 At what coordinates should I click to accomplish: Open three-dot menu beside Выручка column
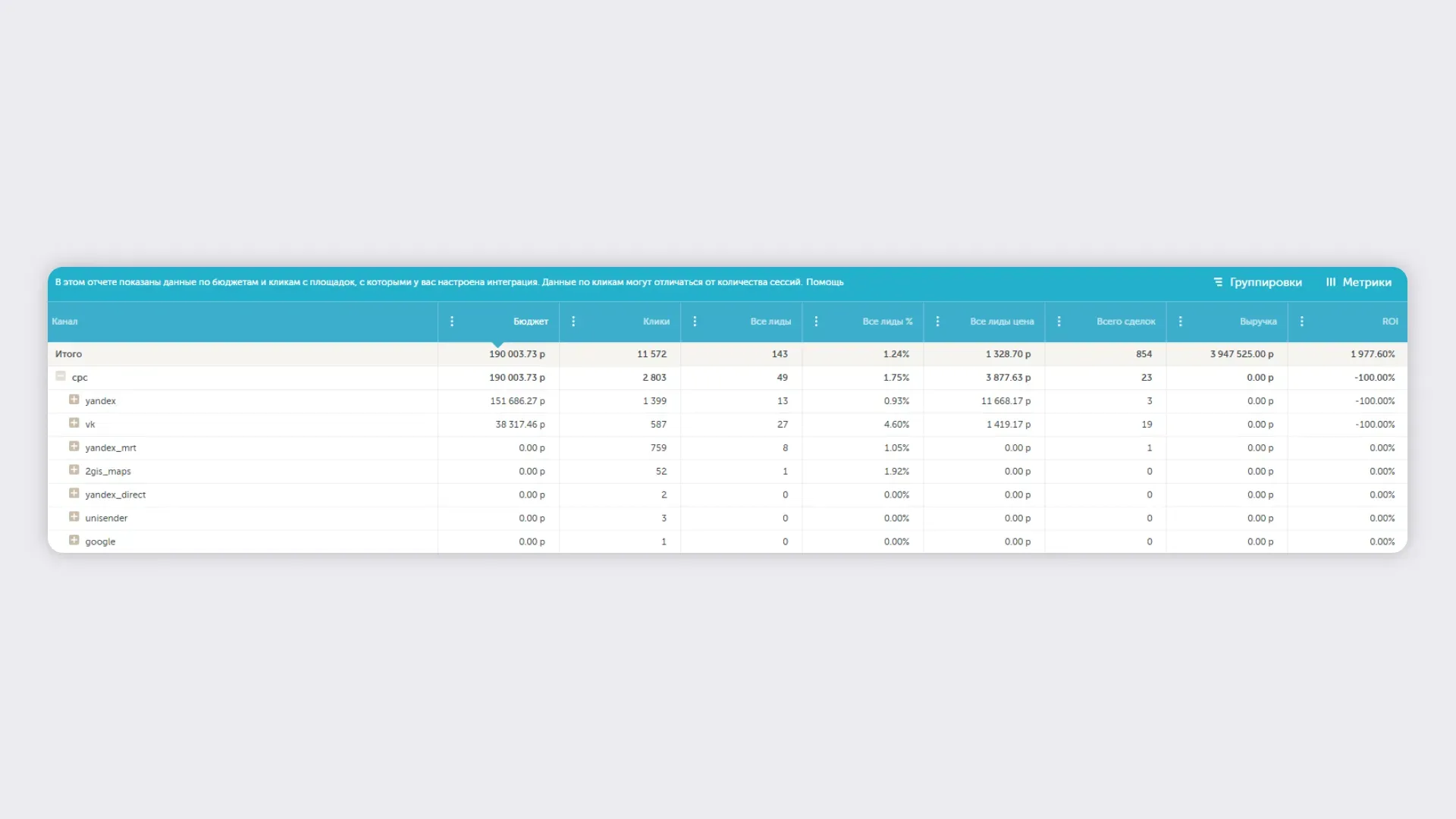(x=1180, y=322)
